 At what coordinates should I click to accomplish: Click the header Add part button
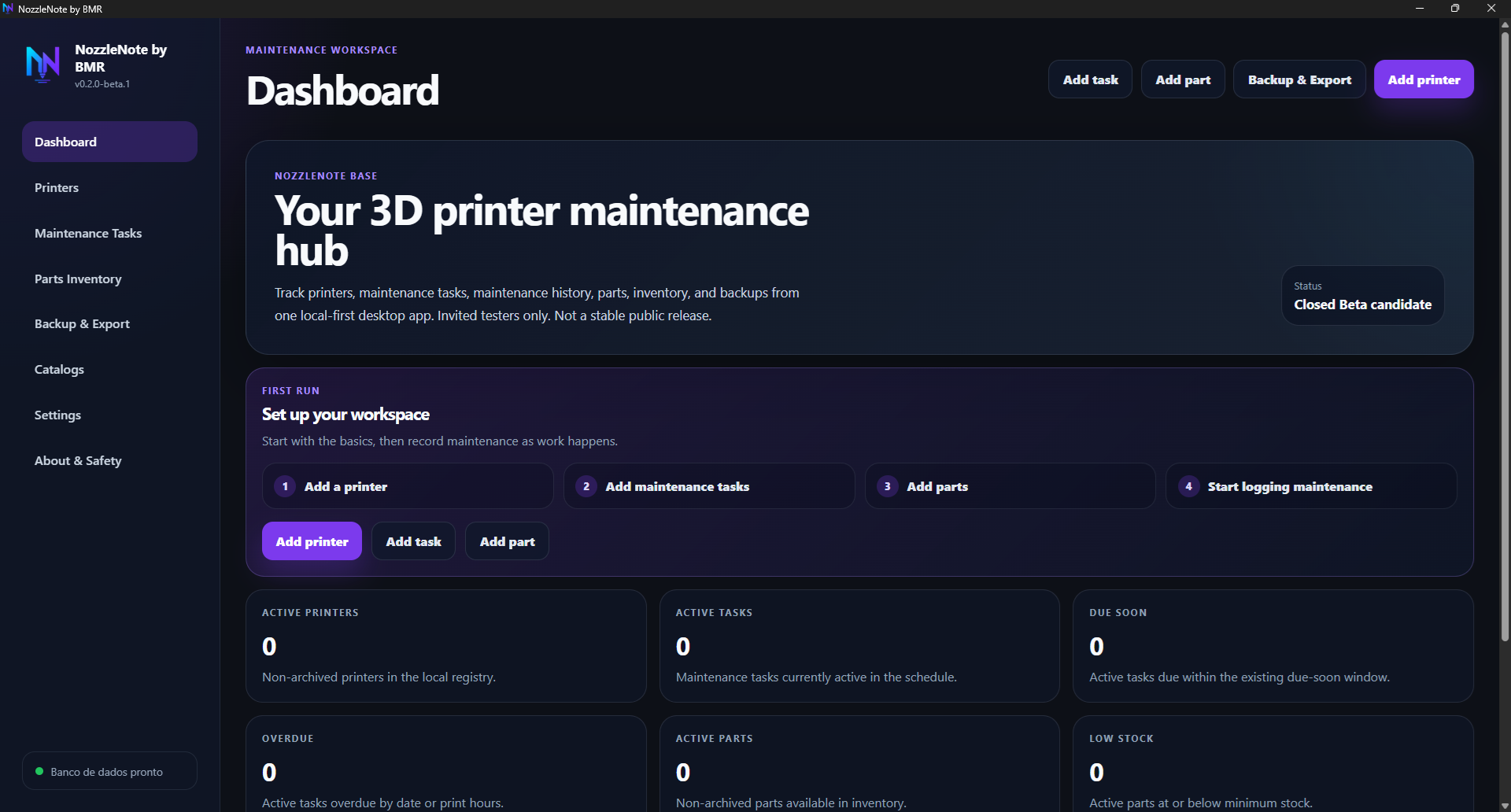pyautogui.click(x=1183, y=79)
